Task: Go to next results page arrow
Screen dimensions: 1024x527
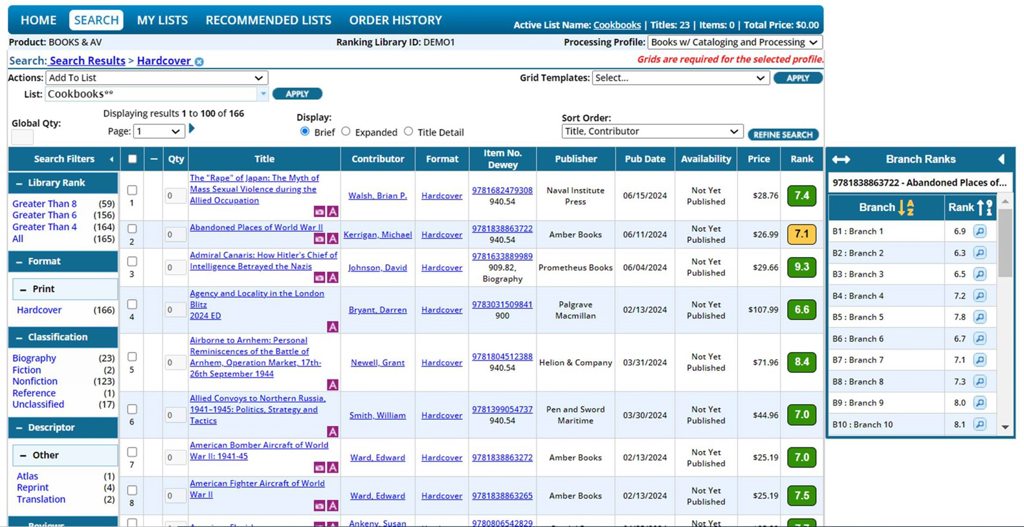Action: coord(192,129)
